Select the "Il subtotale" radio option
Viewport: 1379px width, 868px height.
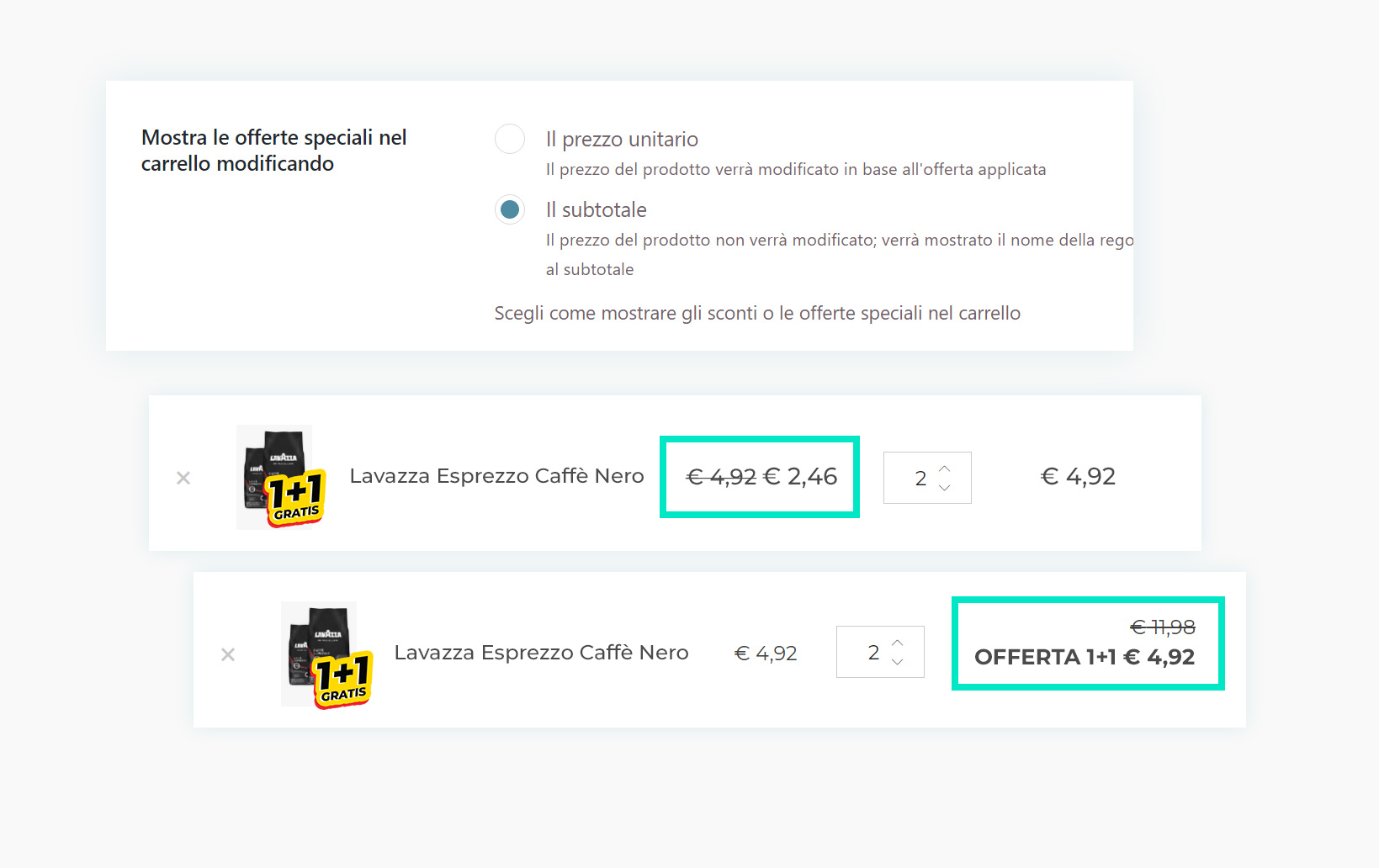tap(510, 209)
